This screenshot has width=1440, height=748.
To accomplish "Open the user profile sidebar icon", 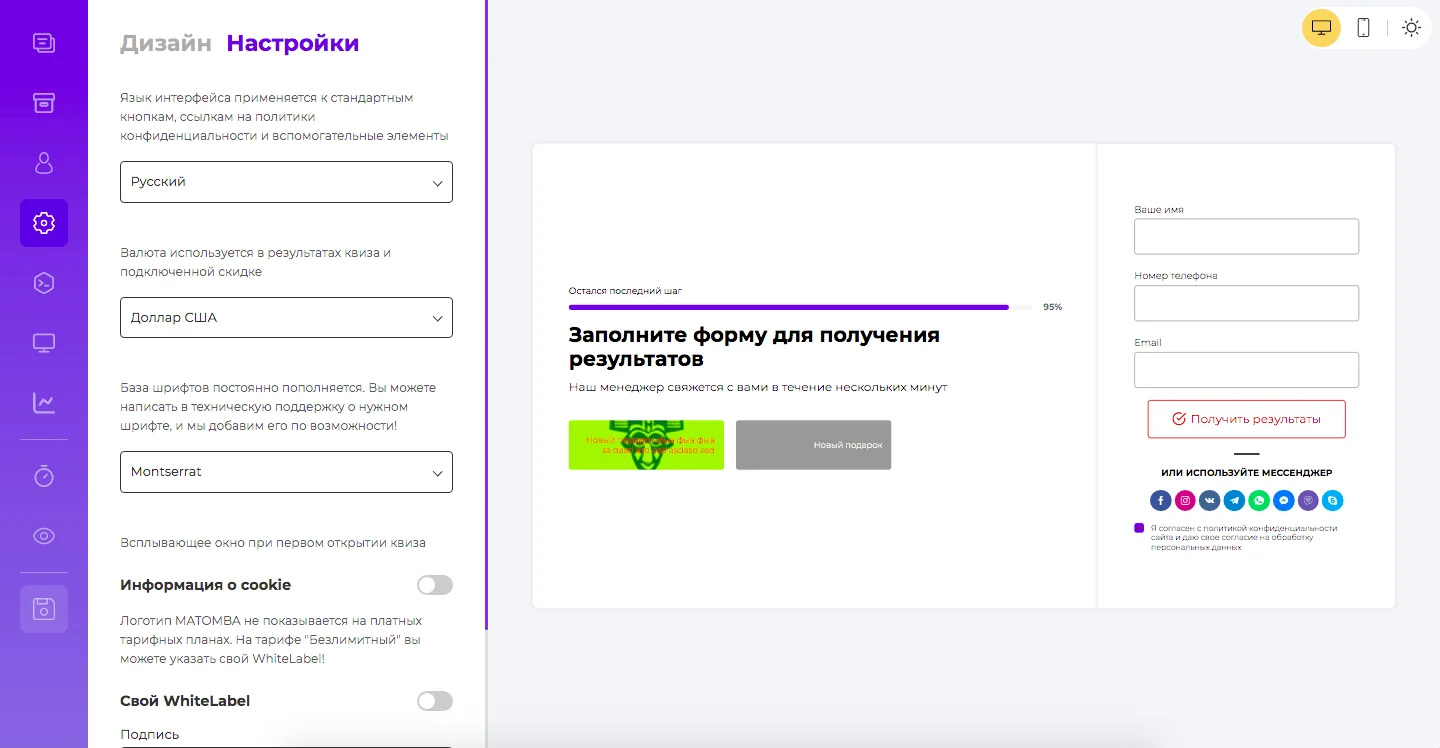I will point(44,163).
